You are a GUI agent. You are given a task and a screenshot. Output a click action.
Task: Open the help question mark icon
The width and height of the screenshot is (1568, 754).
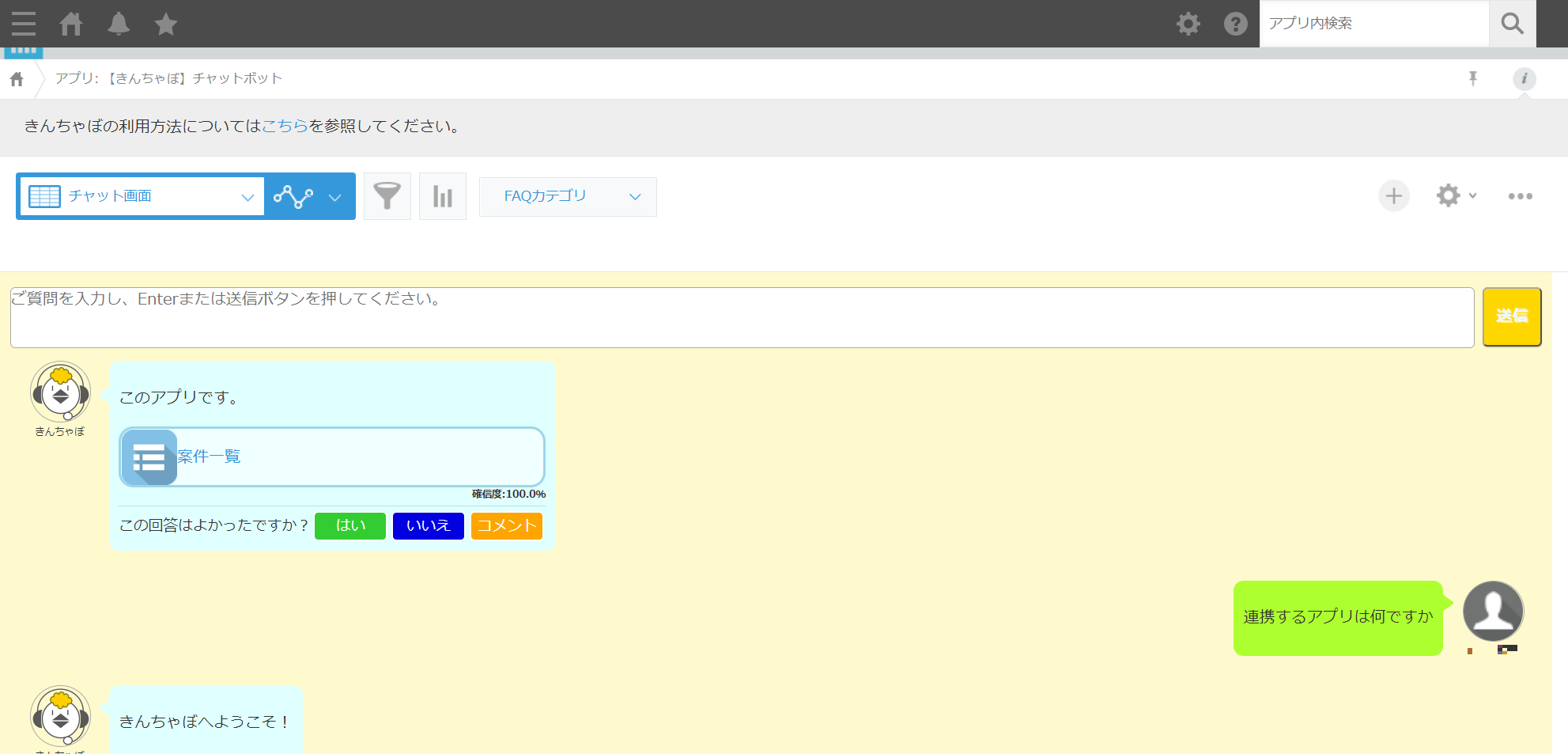pos(1235,24)
